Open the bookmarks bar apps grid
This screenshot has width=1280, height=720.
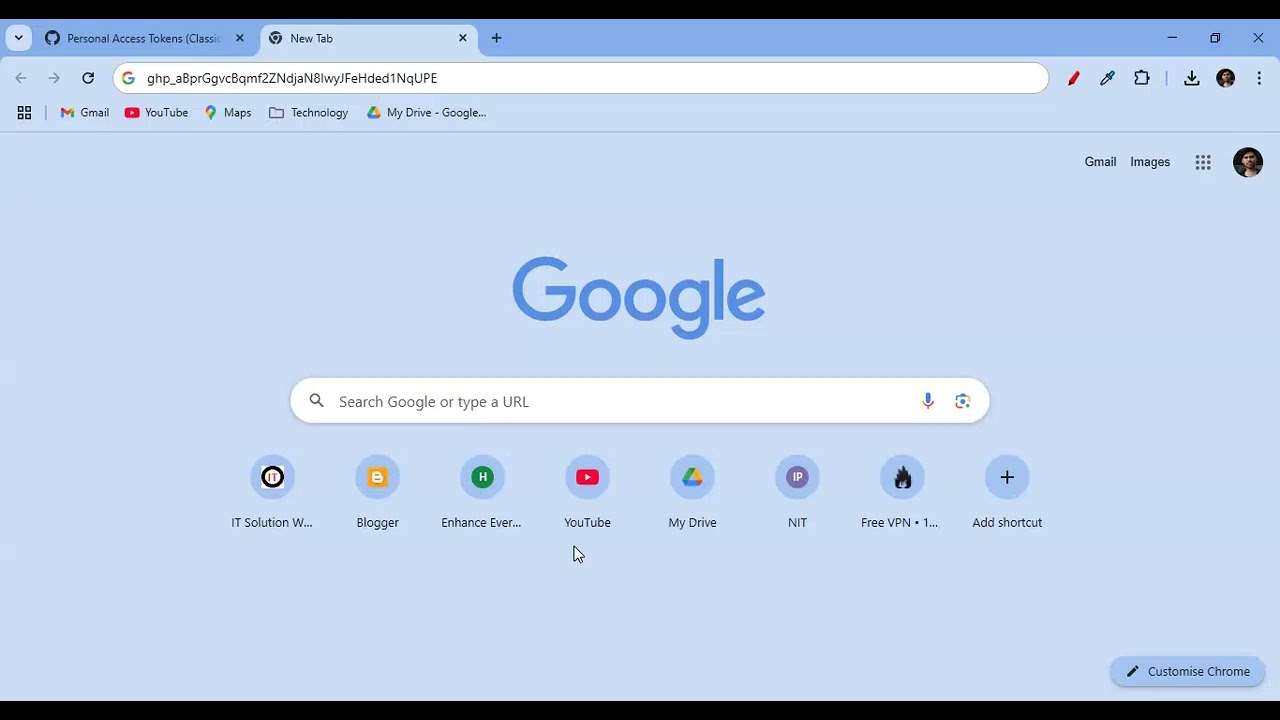tap(24, 113)
